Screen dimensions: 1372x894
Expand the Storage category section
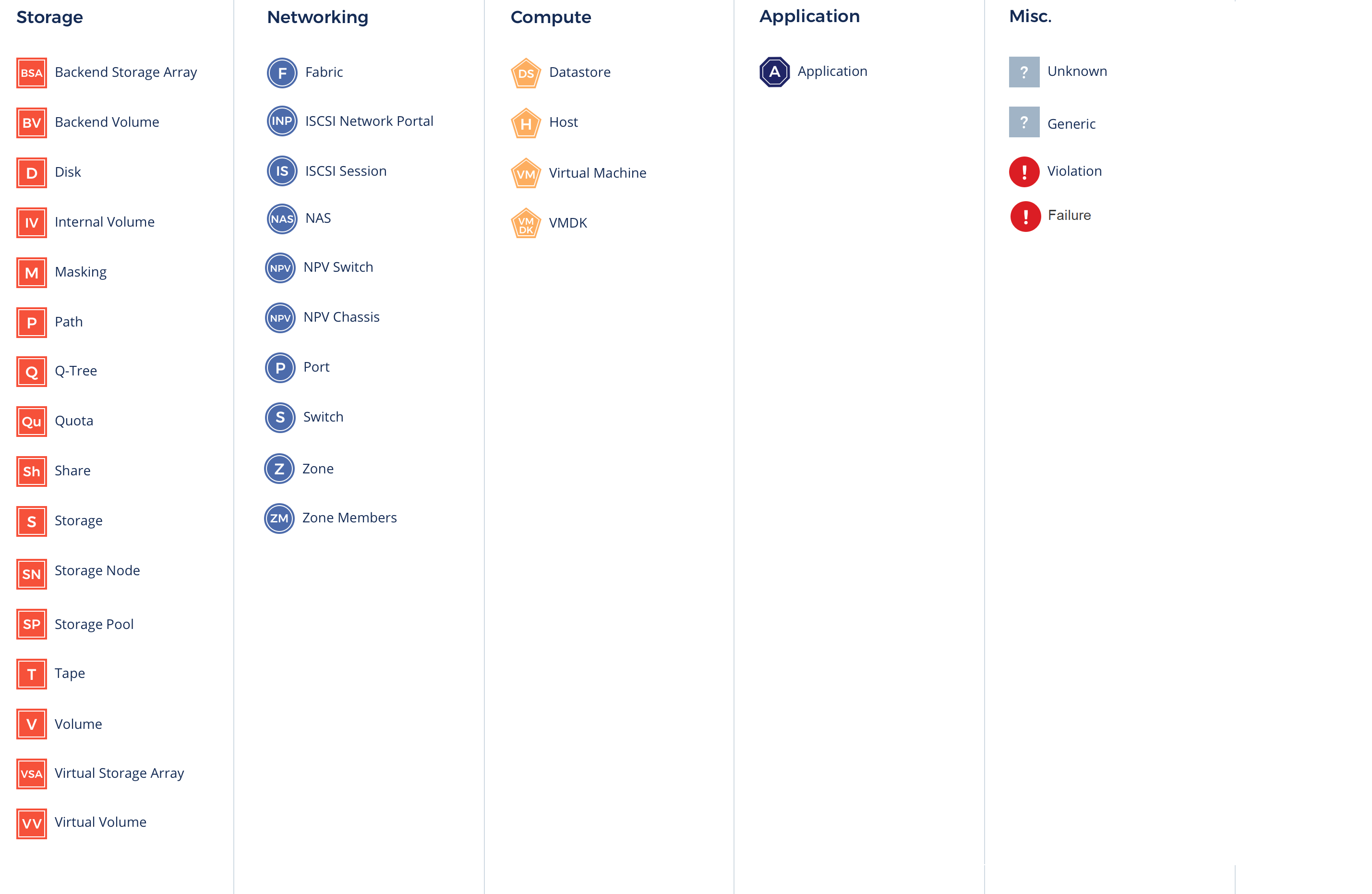tap(51, 16)
